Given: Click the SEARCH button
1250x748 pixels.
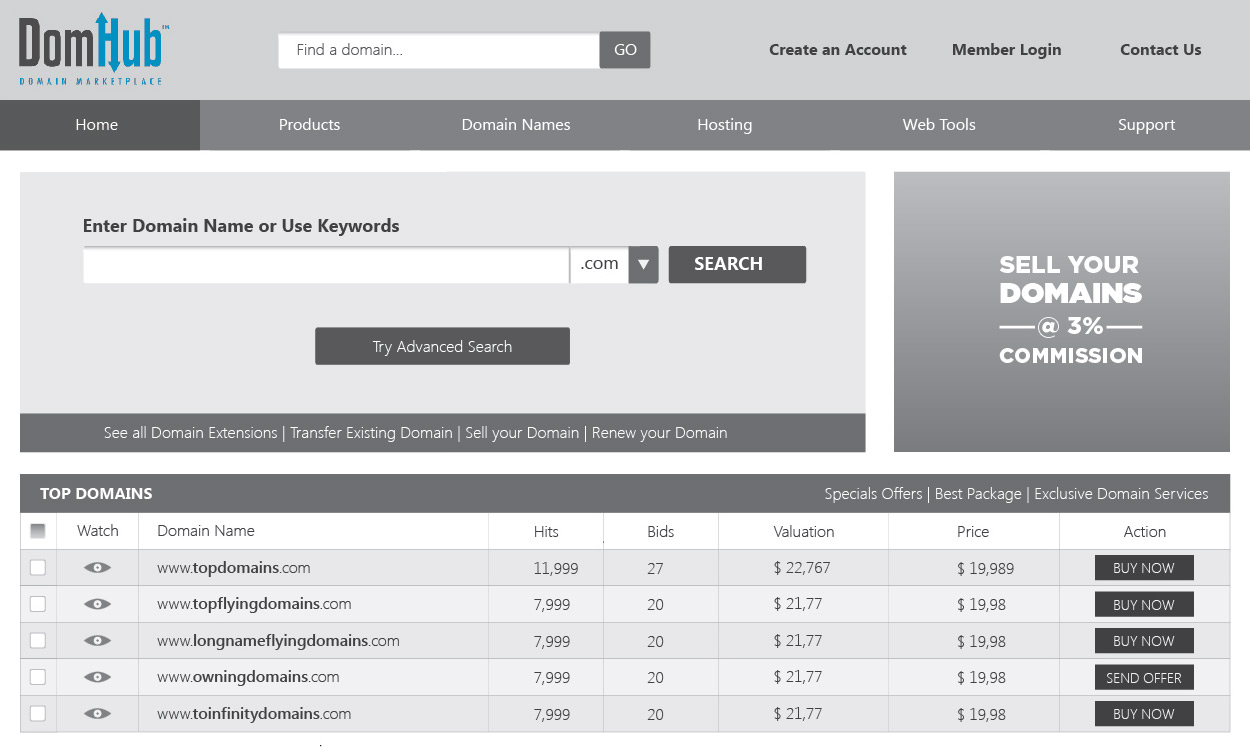Looking at the screenshot, I should tap(737, 265).
